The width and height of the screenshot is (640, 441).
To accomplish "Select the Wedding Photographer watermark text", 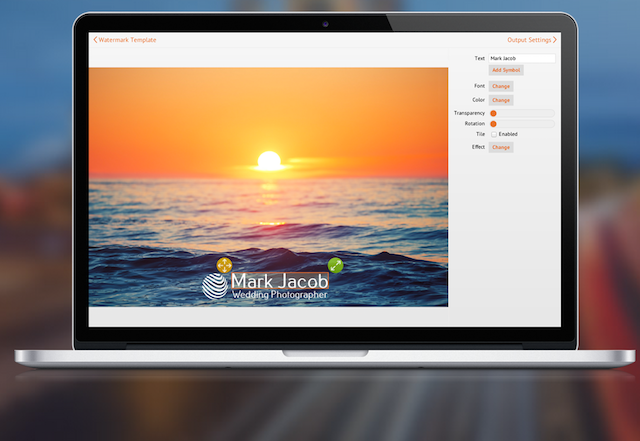I will [280, 294].
